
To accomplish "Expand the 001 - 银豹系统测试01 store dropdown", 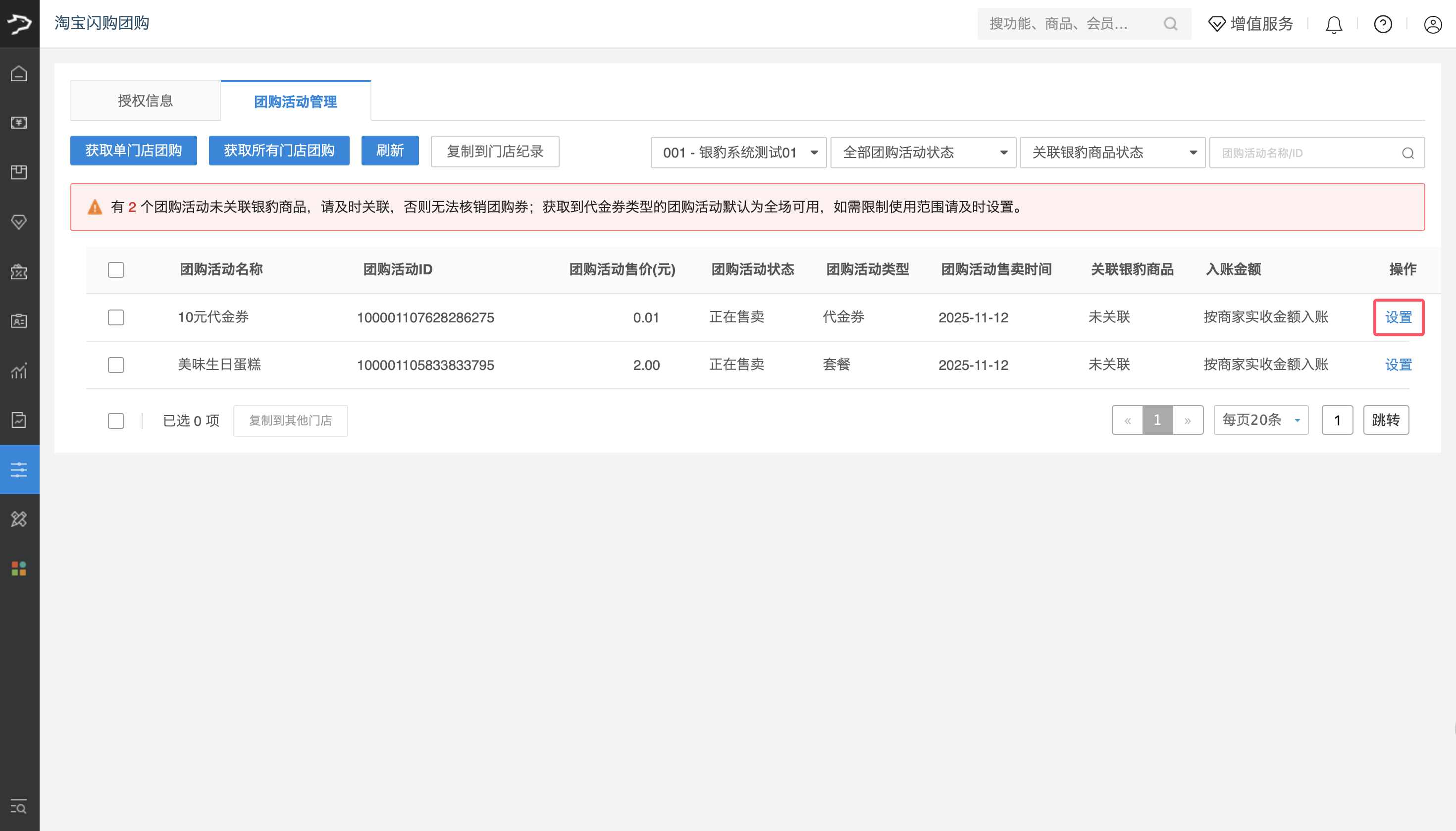I will (x=738, y=153).
